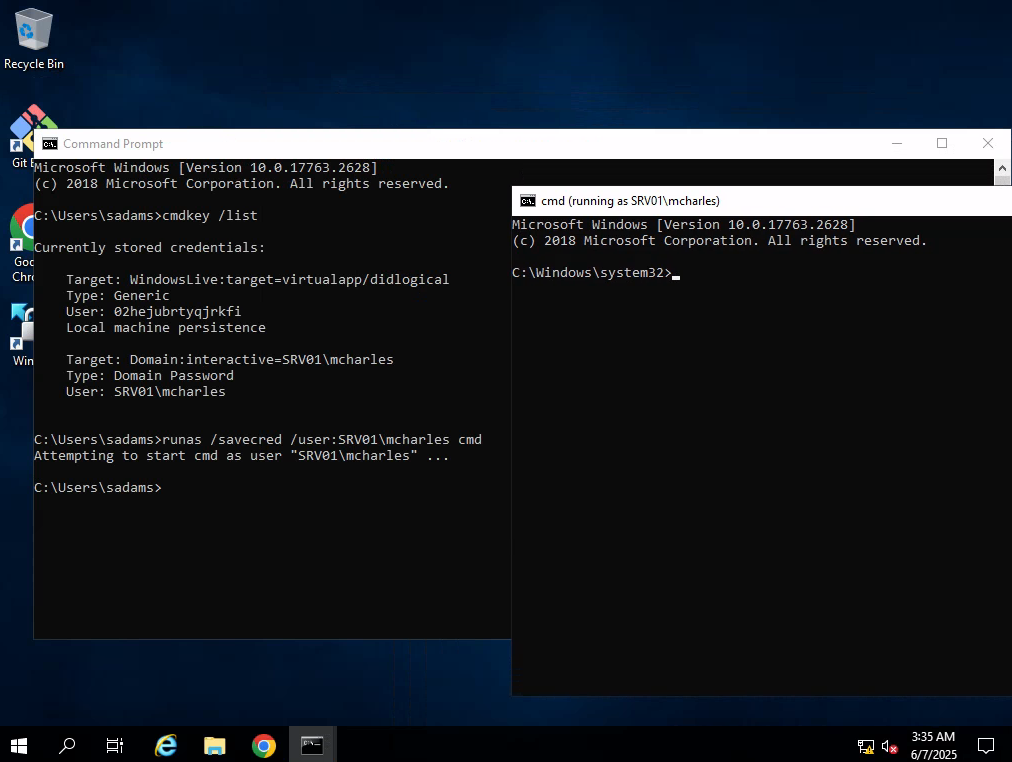Open the Action Center
This screenshot has height=762, width=1012.
click(x=986, y=744)
